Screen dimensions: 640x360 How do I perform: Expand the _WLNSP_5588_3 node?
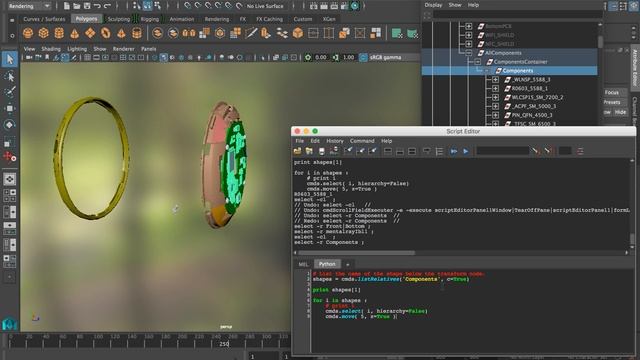tap(495, 80)
